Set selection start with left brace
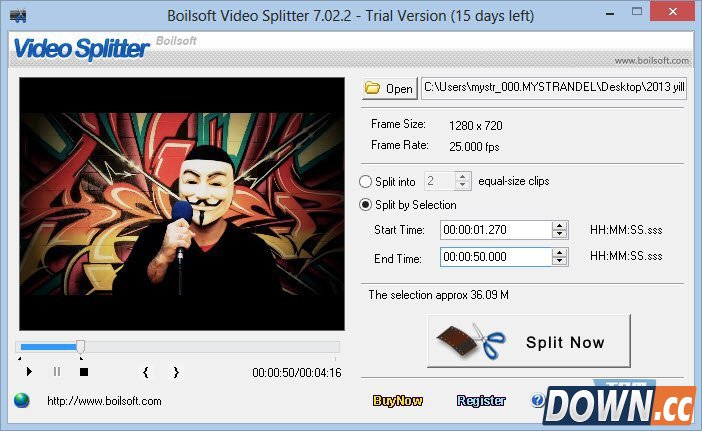 (x=146, y=372)
